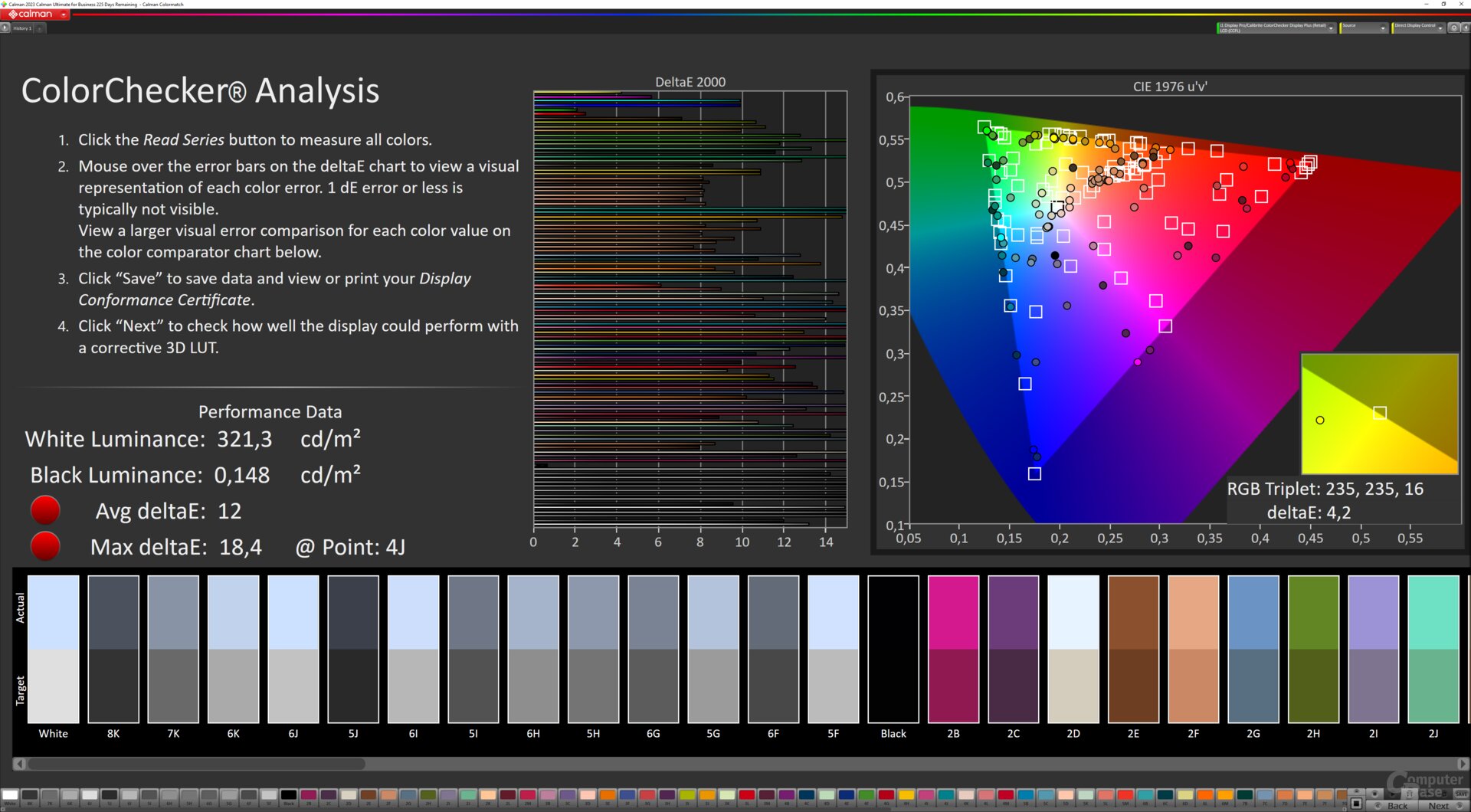Select the 2B magenta comparator swatch
Viewport: 1471px width, 812px height.
(x=953, y=649)
